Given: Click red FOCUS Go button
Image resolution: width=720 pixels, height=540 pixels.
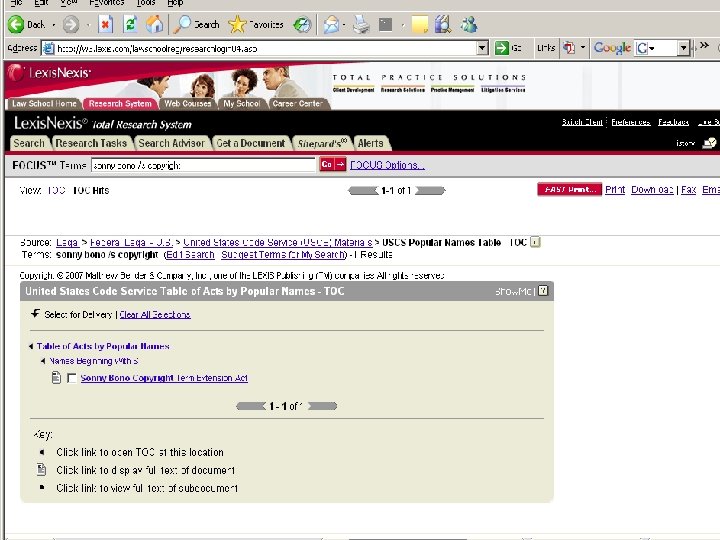Looking at the screenshot, I should [333, 164].
